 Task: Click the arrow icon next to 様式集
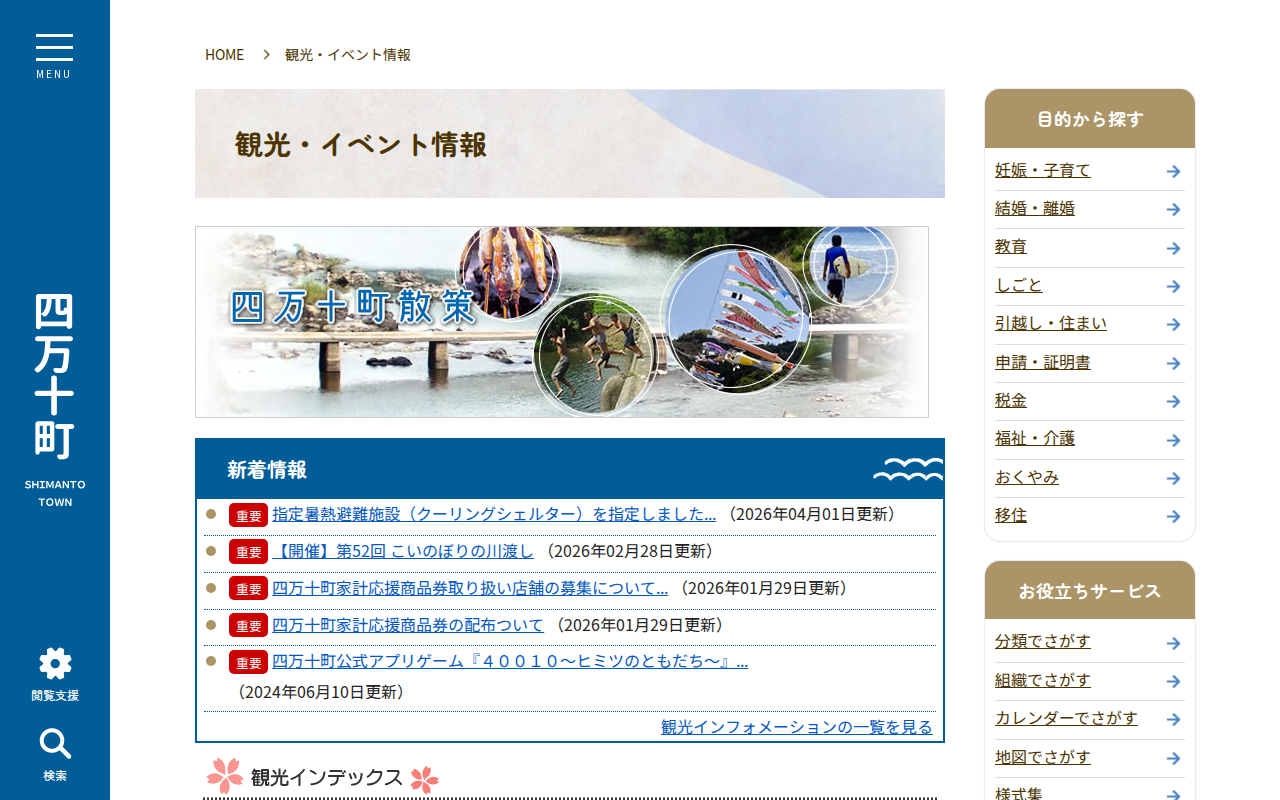[1171, 793]
